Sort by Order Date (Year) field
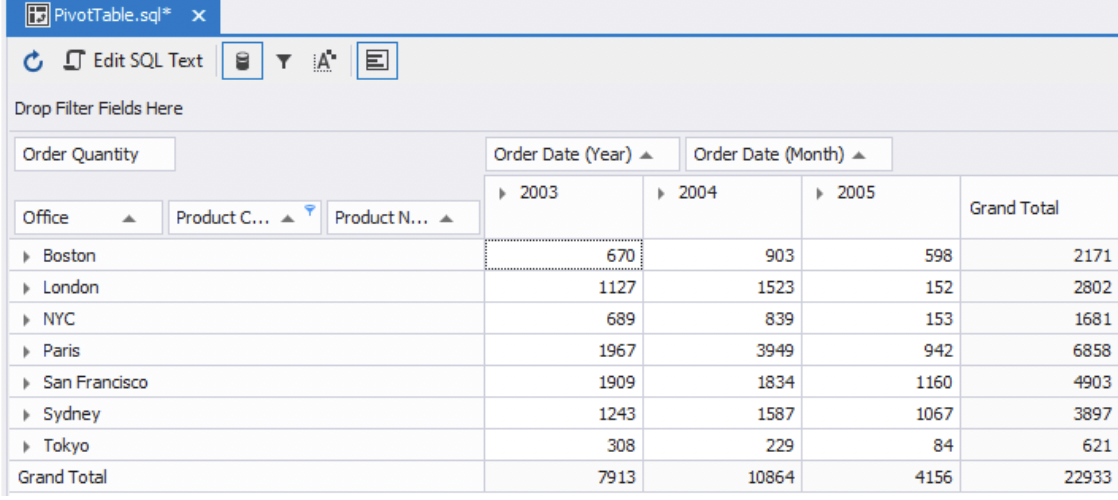The height and width of the screenshot is (500, 1118). [582, 154]
